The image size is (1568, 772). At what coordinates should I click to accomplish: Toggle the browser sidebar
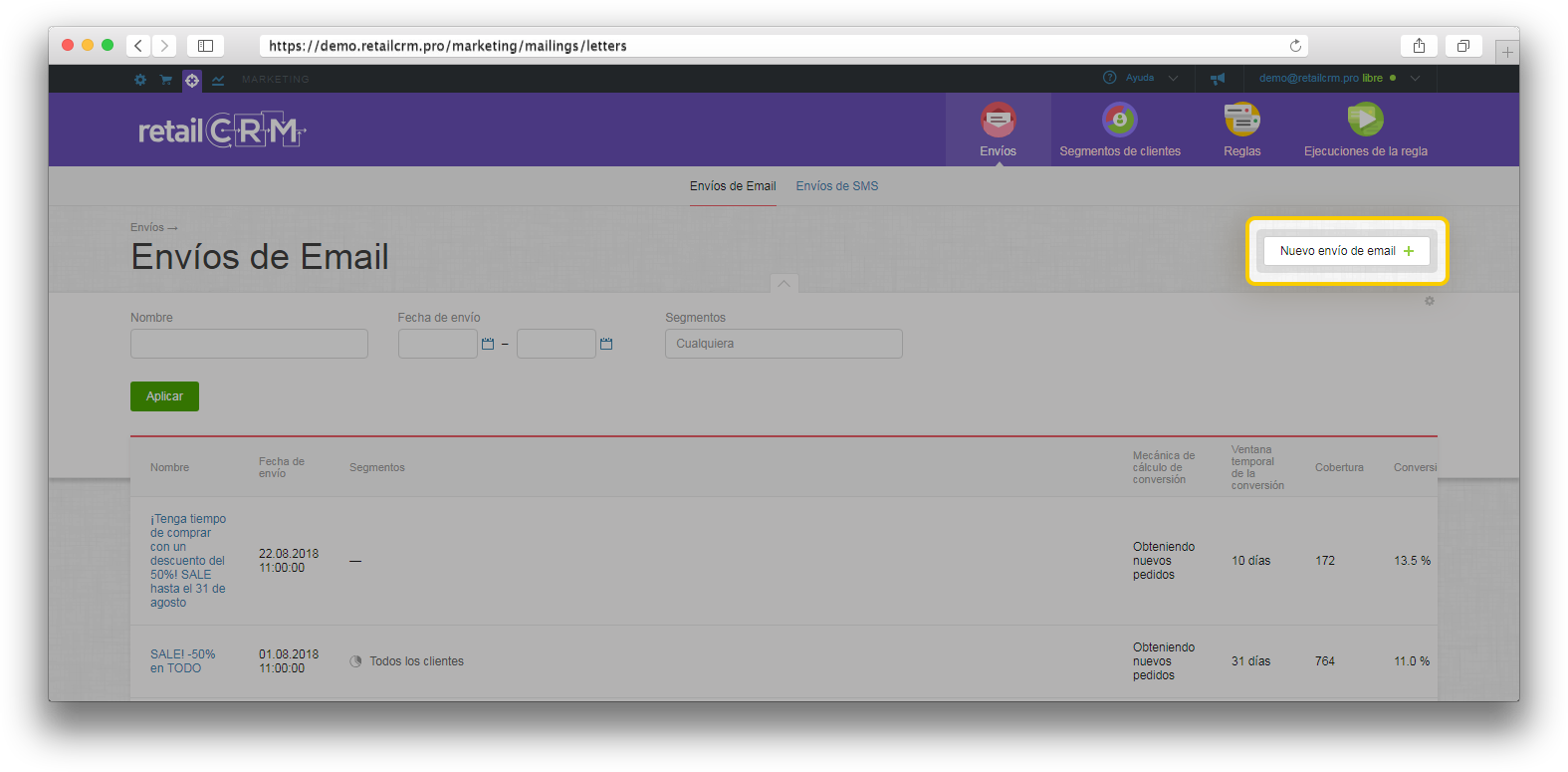point(205,46)
